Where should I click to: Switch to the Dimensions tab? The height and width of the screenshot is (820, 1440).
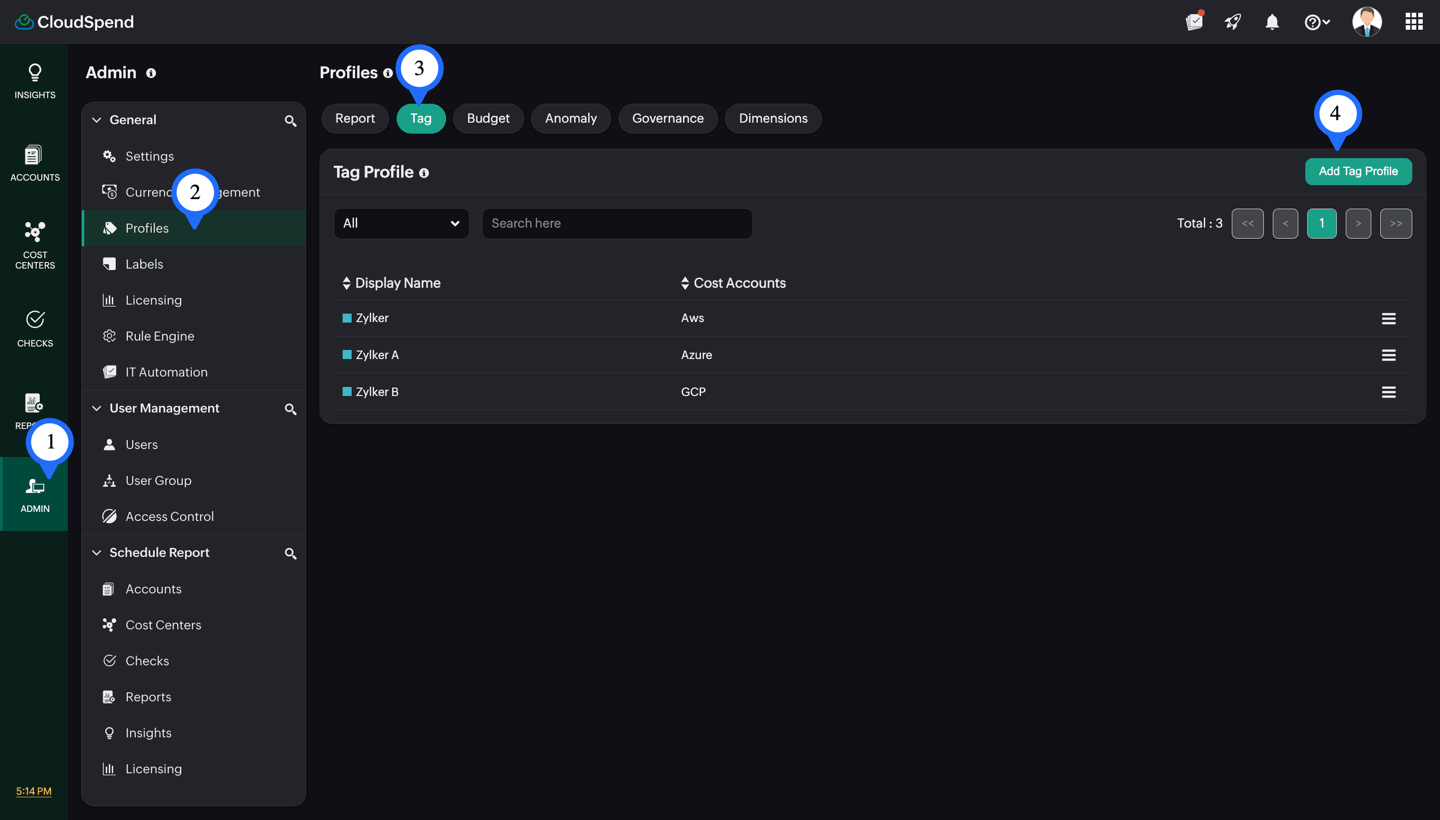[773, 118]
